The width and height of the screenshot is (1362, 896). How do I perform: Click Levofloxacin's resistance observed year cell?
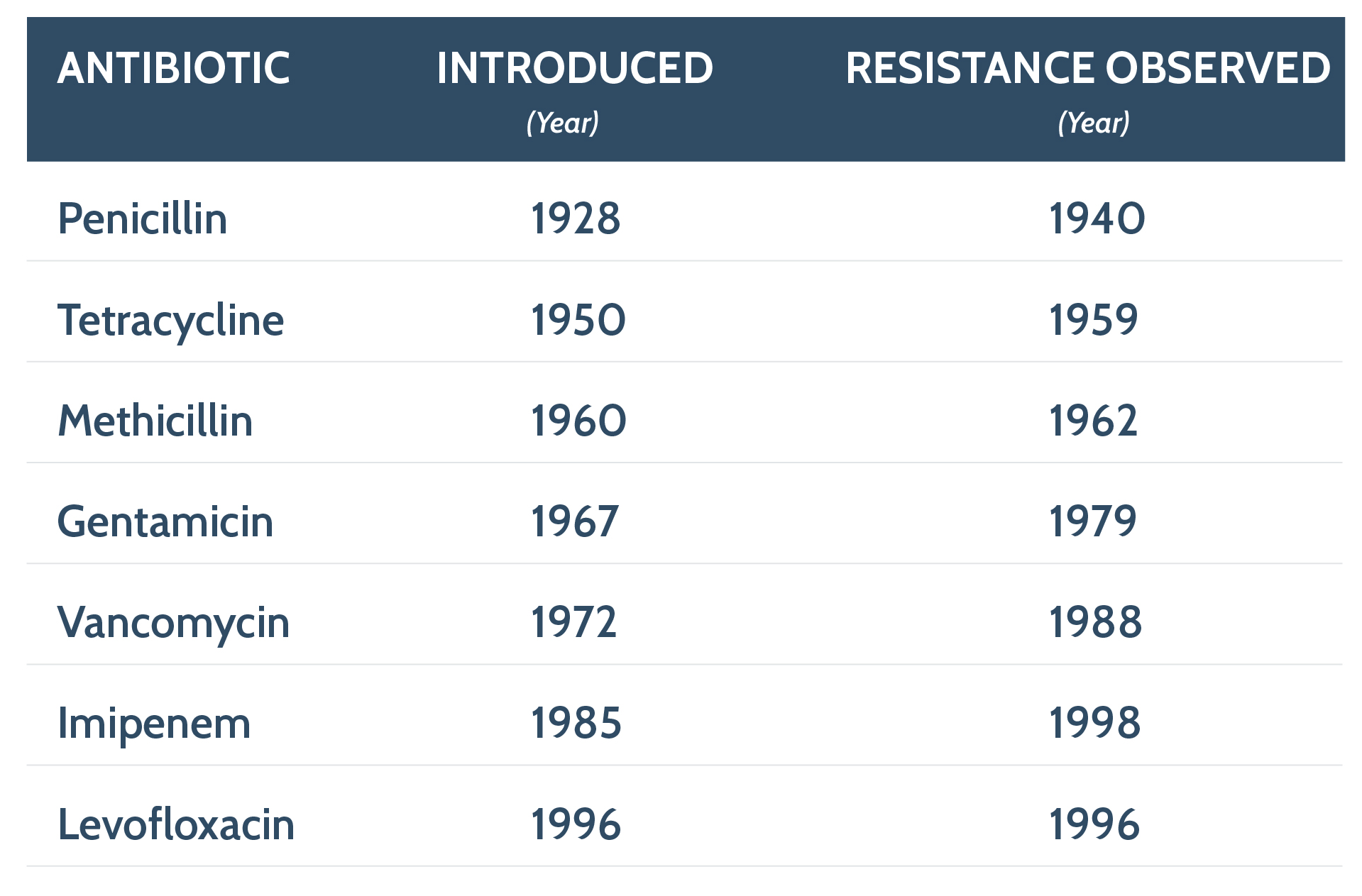point(1094,824)
